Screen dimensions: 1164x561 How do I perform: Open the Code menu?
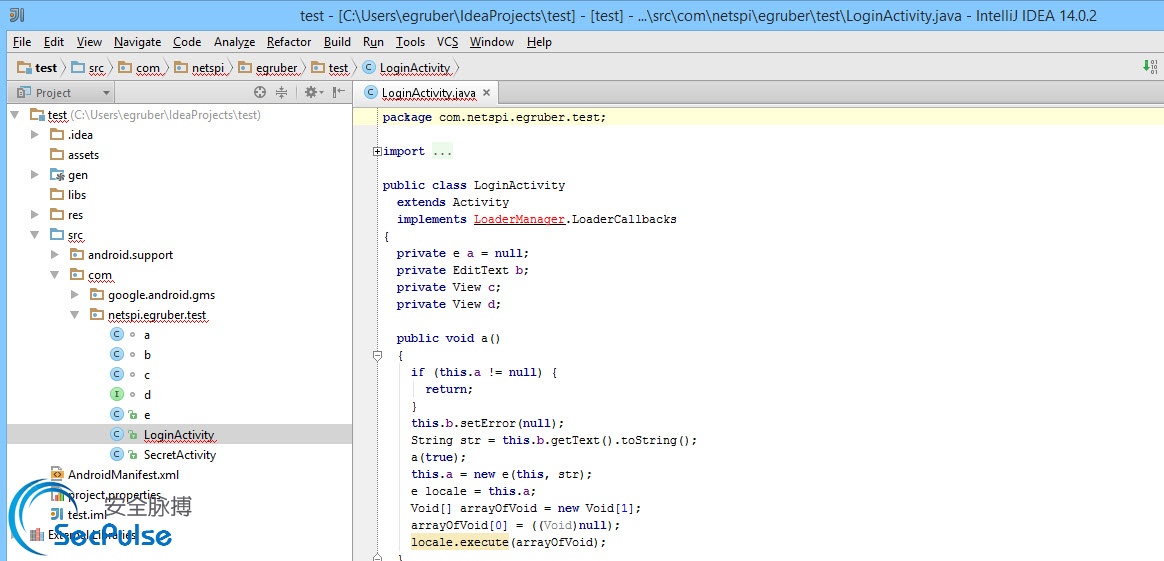pos(187,42)
